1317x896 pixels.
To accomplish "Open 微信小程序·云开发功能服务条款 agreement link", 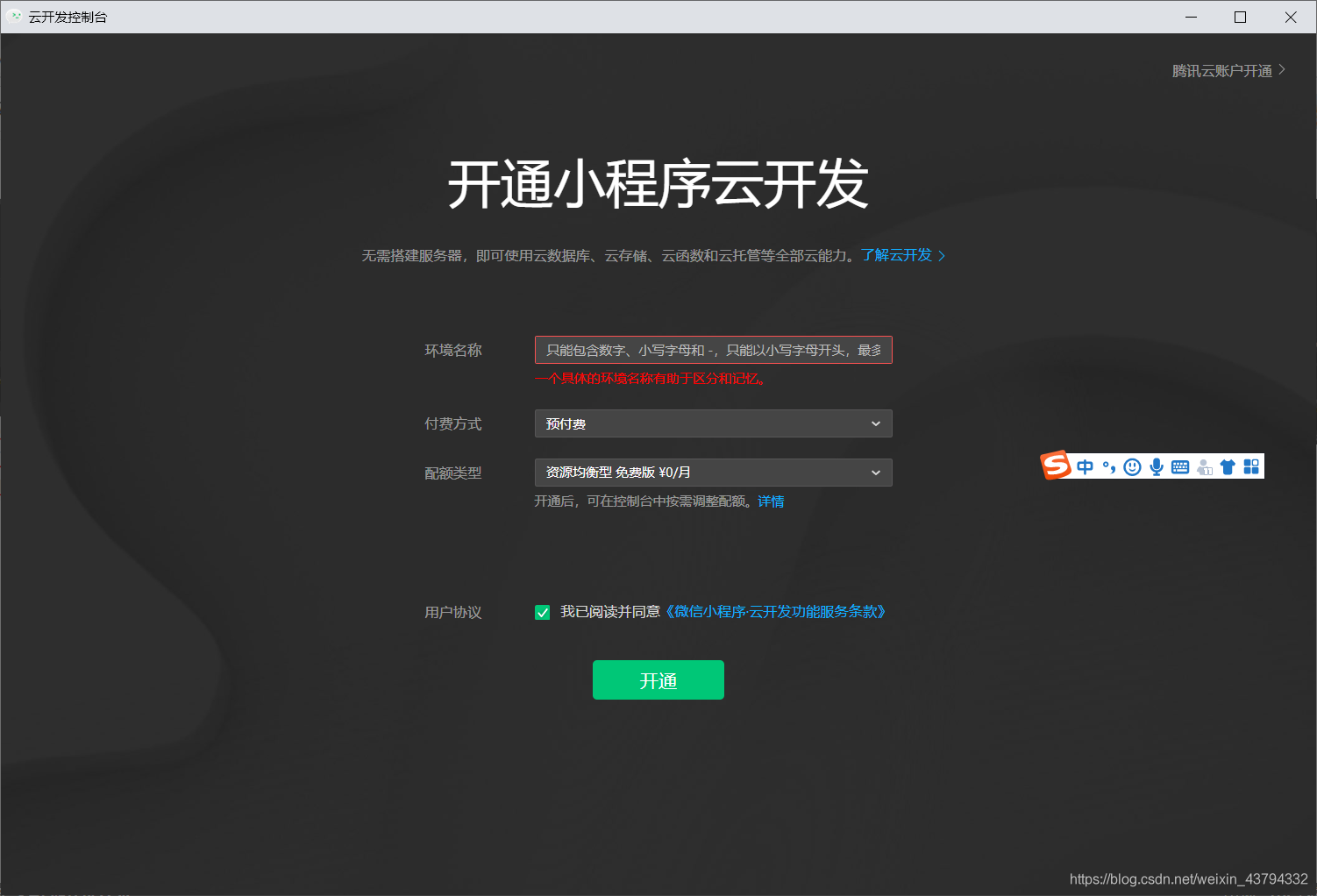I will tap(776, 612).
